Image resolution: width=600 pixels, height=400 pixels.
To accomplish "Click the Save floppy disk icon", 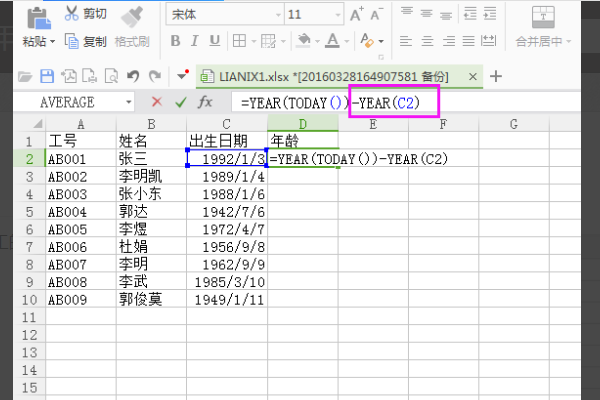I will click(47, 77).
